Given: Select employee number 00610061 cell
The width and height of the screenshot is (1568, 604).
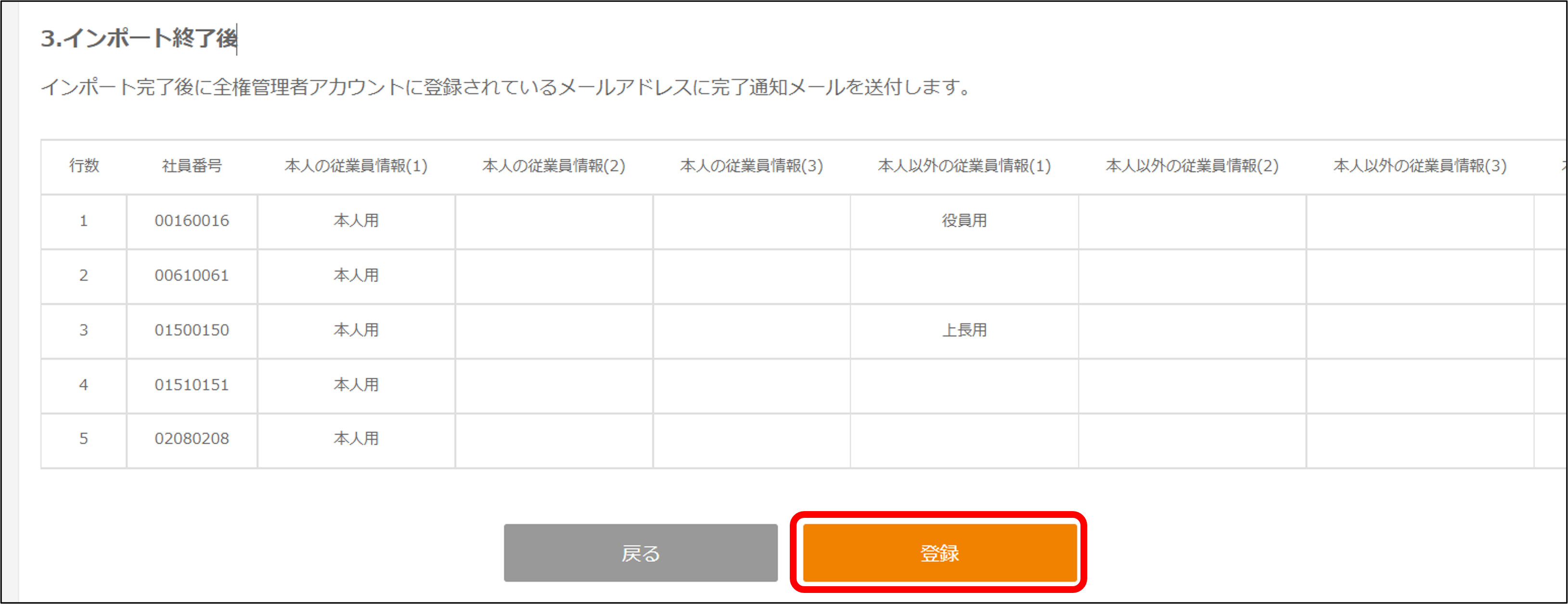Looking at the screenshot, I should (192, 275).
